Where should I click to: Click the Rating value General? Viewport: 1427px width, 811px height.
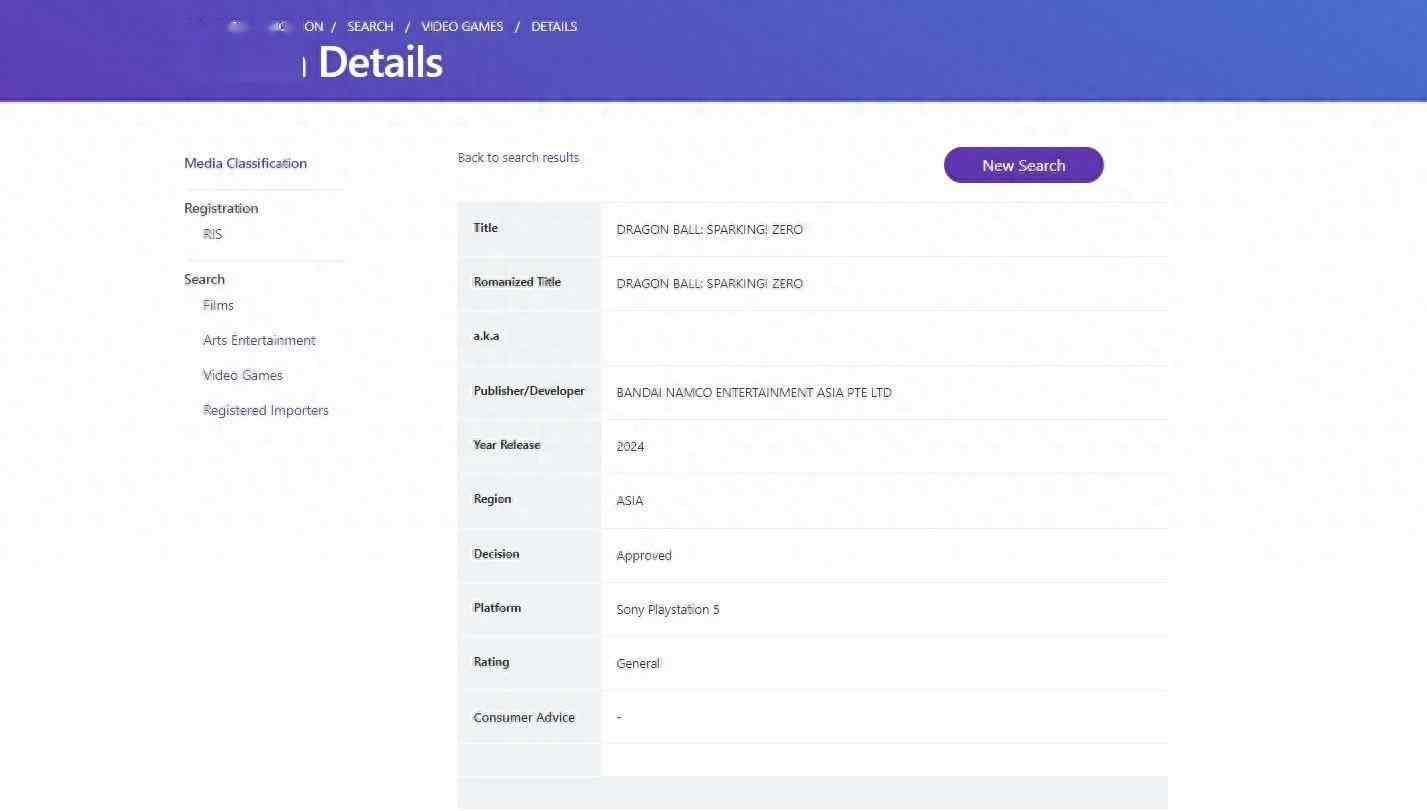click(638, 663)
